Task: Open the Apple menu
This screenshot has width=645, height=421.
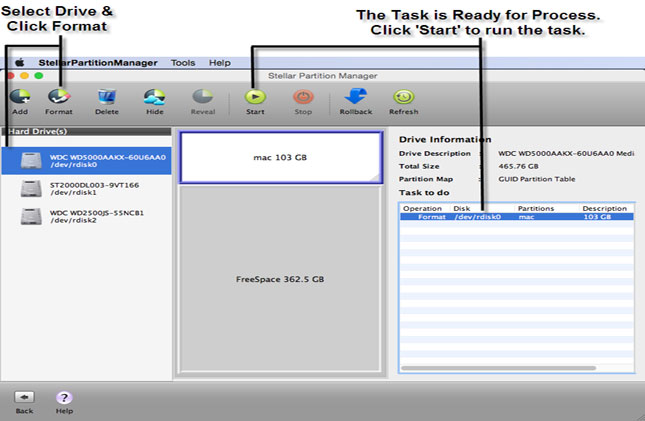Action: [x=19, y=63]
